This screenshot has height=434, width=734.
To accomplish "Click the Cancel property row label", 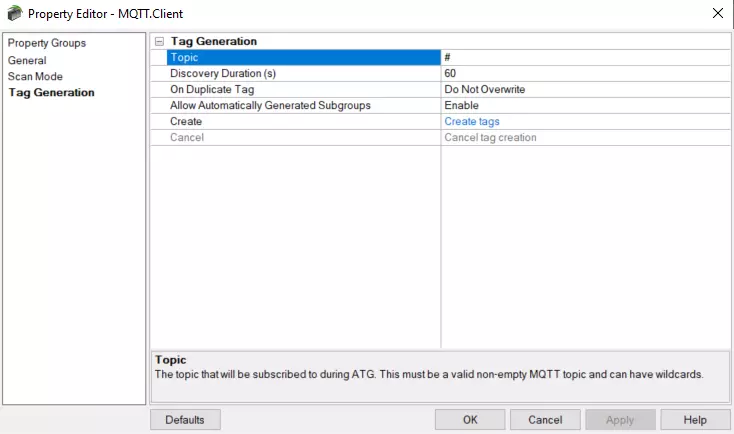I will point(187,137).
